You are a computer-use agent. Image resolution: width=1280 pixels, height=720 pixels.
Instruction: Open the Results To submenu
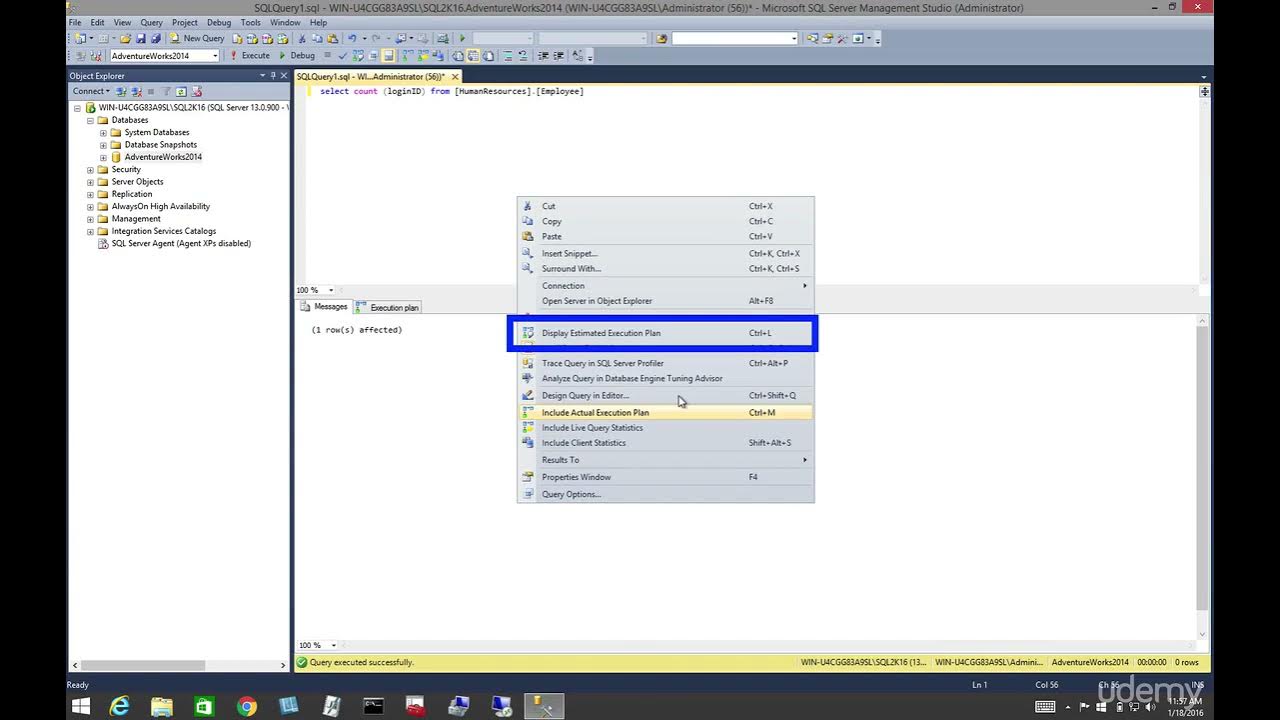665,459
